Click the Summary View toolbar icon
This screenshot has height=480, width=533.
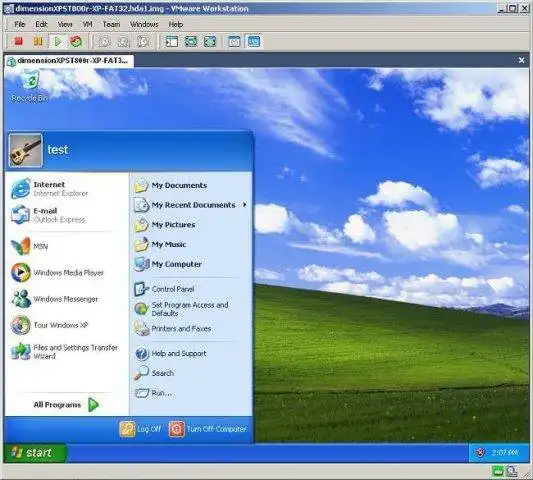(x=235, y=41)
